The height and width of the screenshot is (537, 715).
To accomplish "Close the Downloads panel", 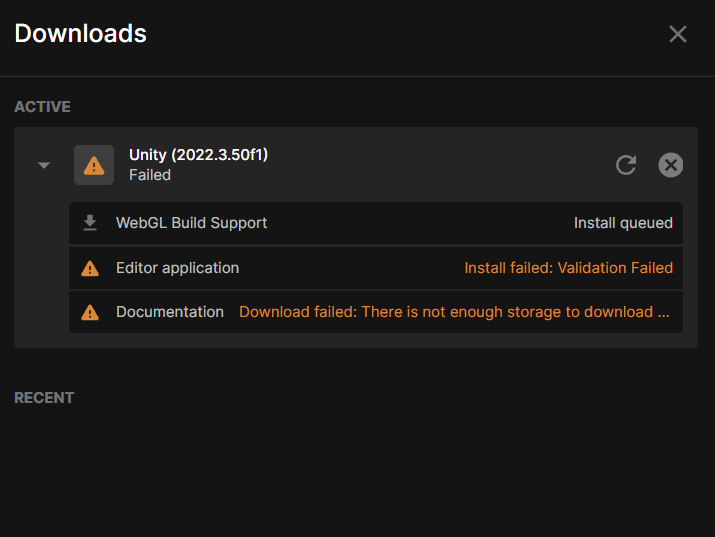I will tap(678, 34).
